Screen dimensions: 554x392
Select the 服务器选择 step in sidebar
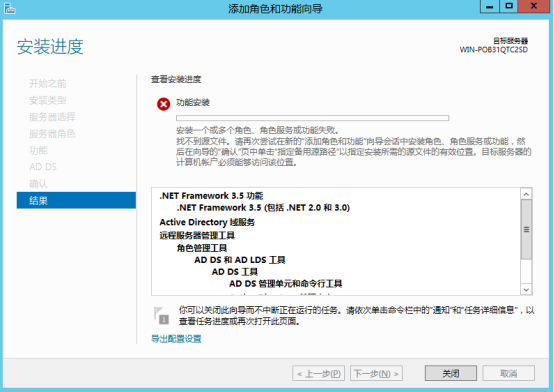tap(52, 117)
